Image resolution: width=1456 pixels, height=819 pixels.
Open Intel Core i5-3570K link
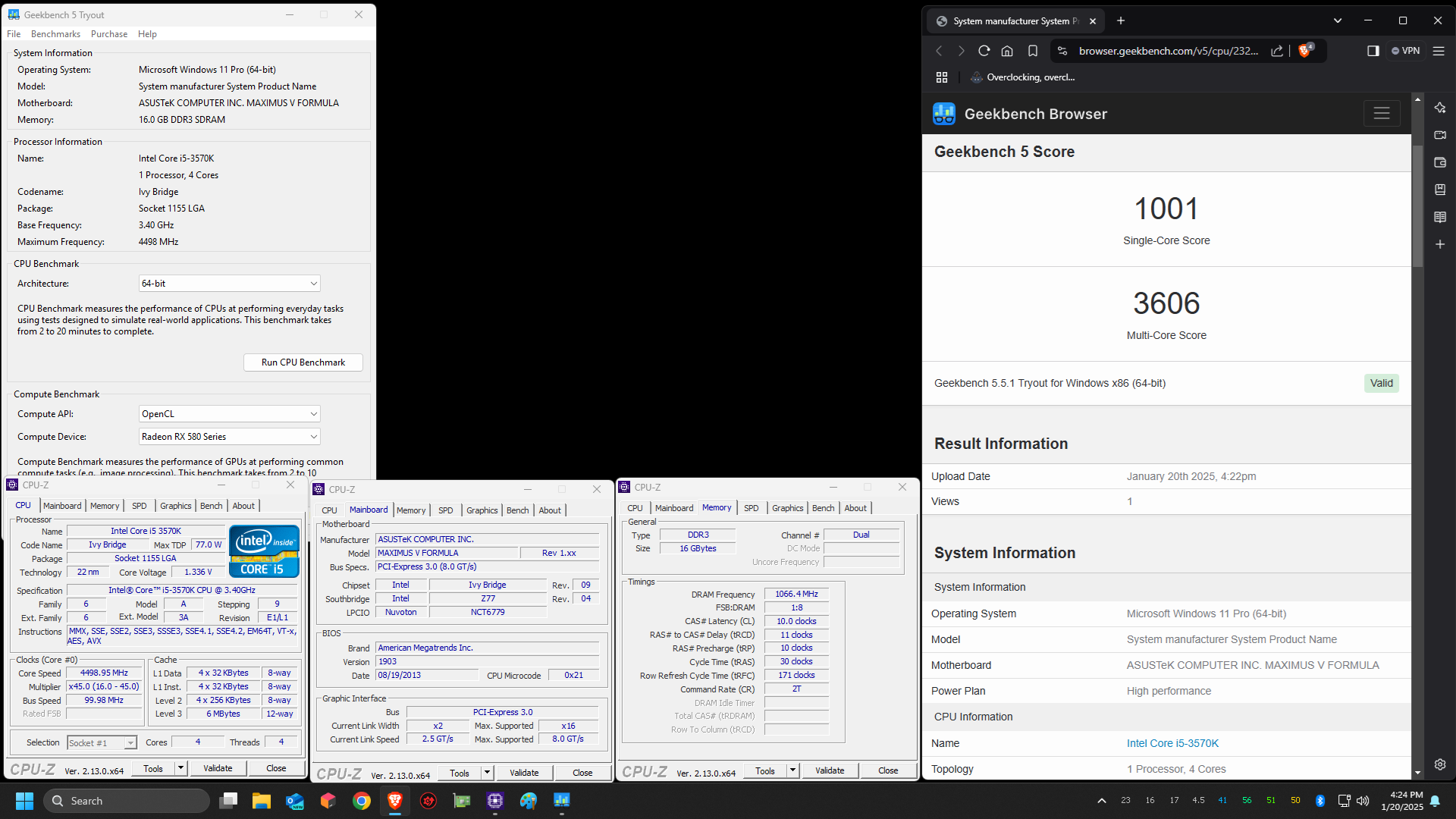1172,743
